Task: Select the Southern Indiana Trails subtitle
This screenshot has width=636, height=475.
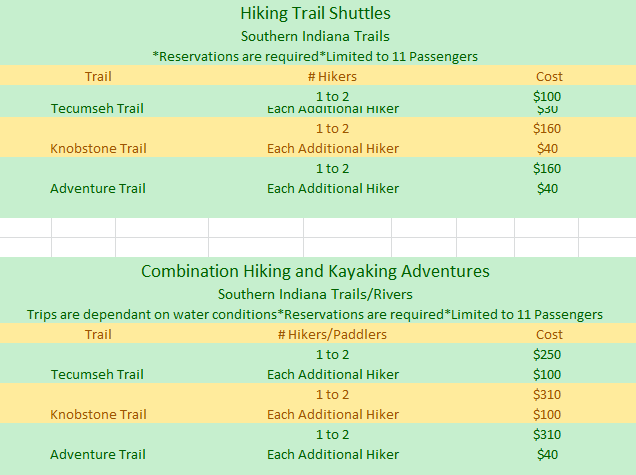Action: click(315, 36)
